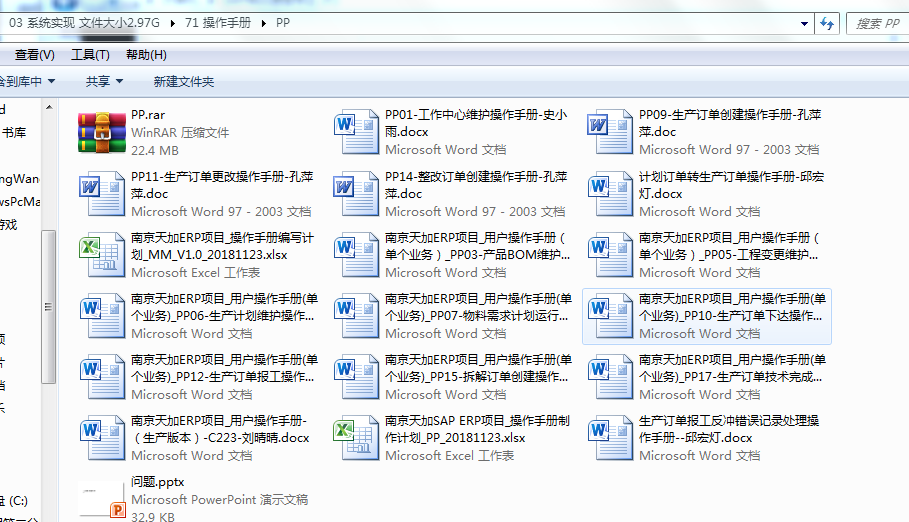
Task: Click the refresh button beside address bar
Action: tap(827, 22)
